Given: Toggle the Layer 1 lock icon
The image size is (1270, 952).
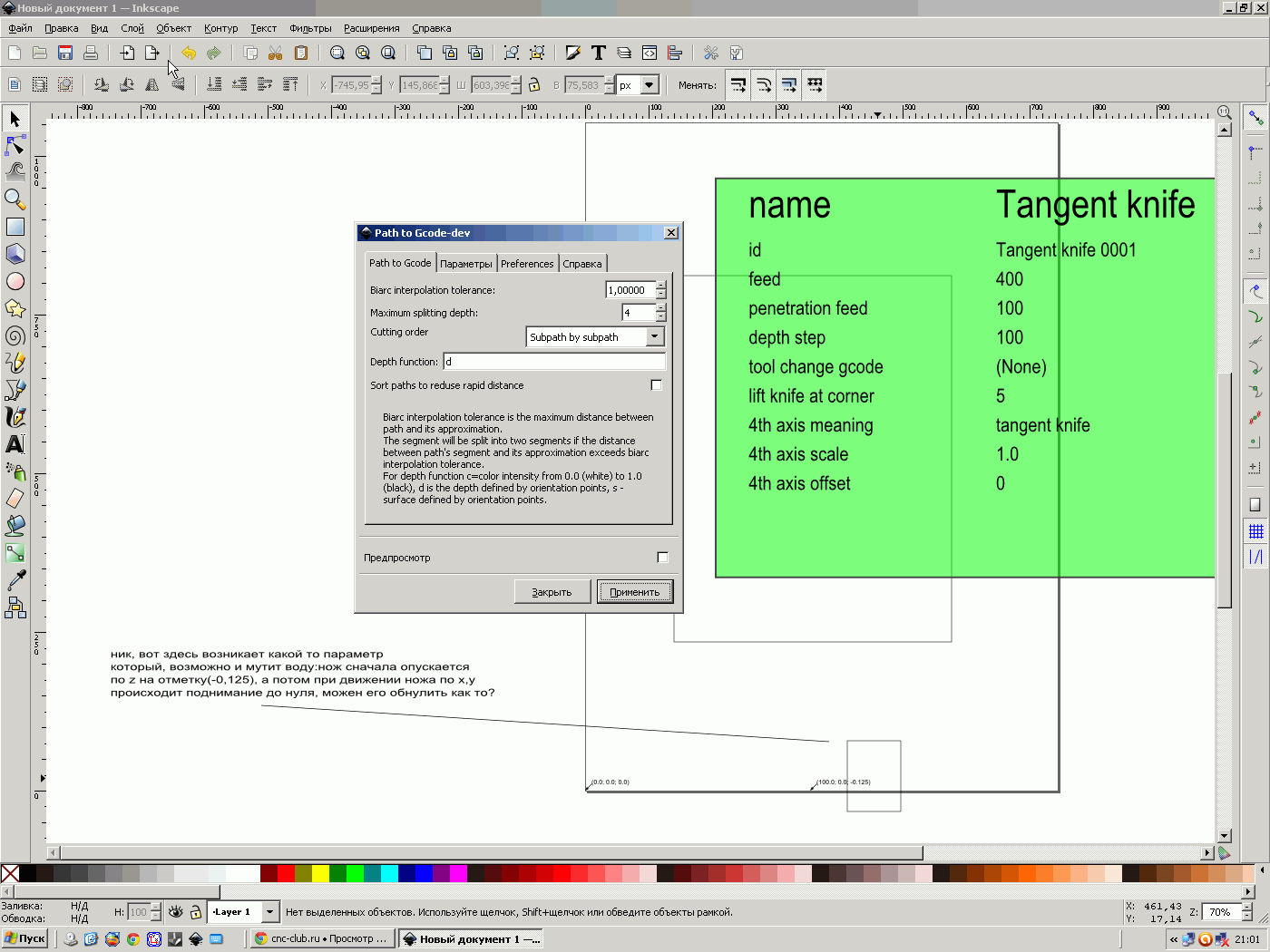Looking at the screenshot, I should tap(195, 912).
